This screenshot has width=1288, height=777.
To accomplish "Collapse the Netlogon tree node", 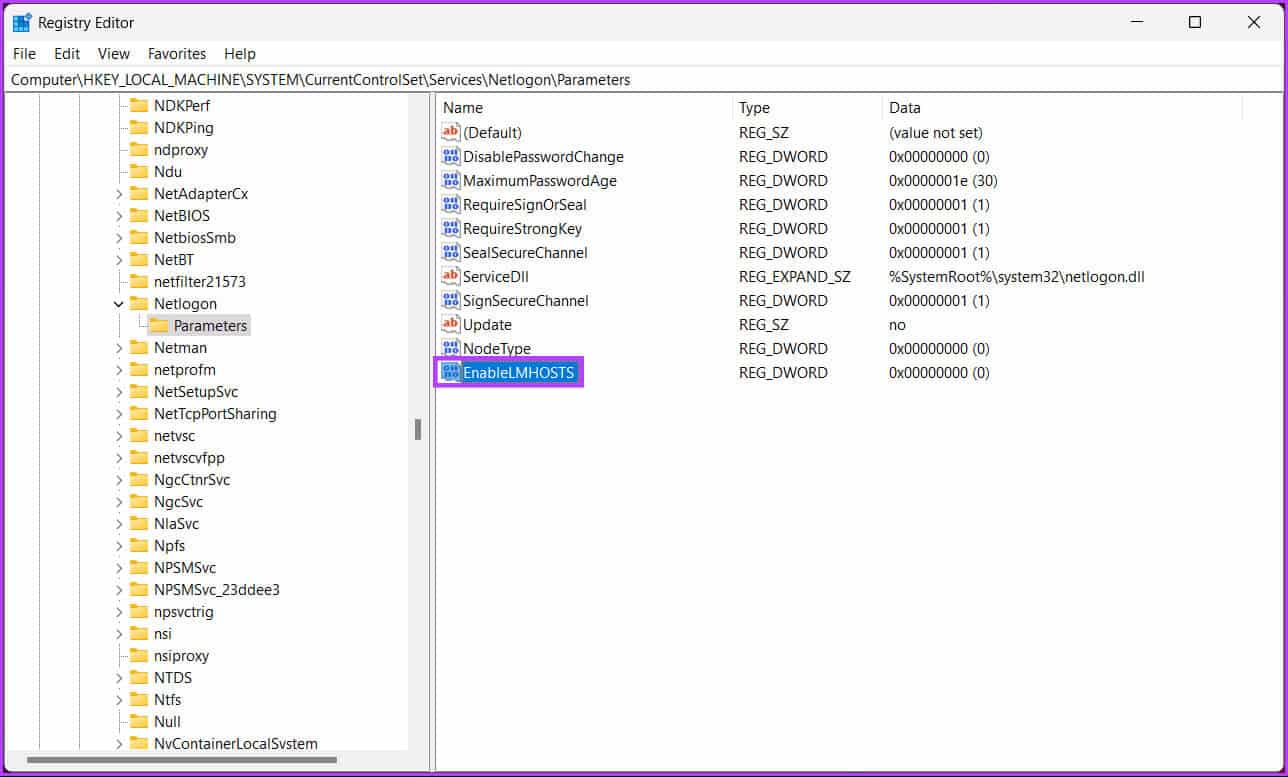I will [x=119, y=304].
